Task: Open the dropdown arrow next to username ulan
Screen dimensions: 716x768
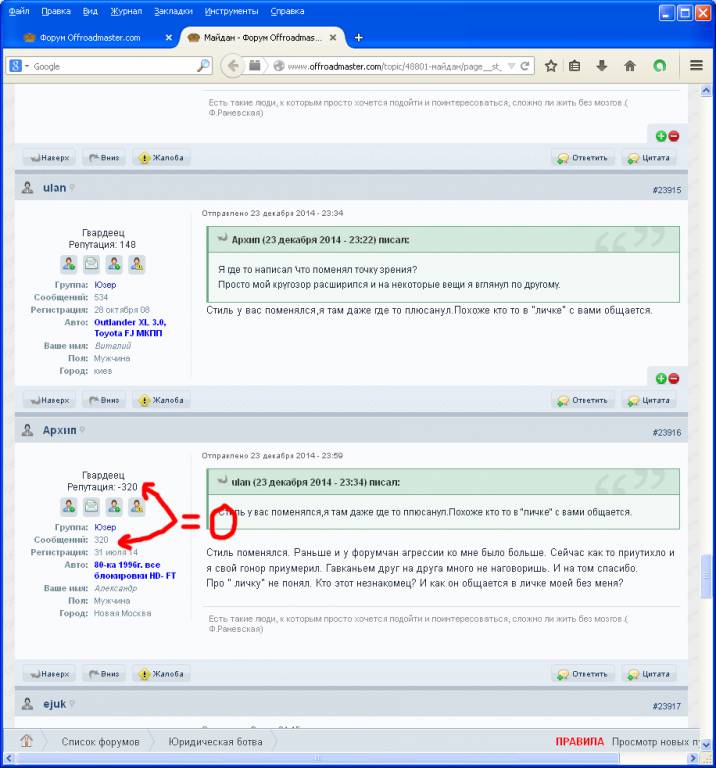Action: pos(73,188)
